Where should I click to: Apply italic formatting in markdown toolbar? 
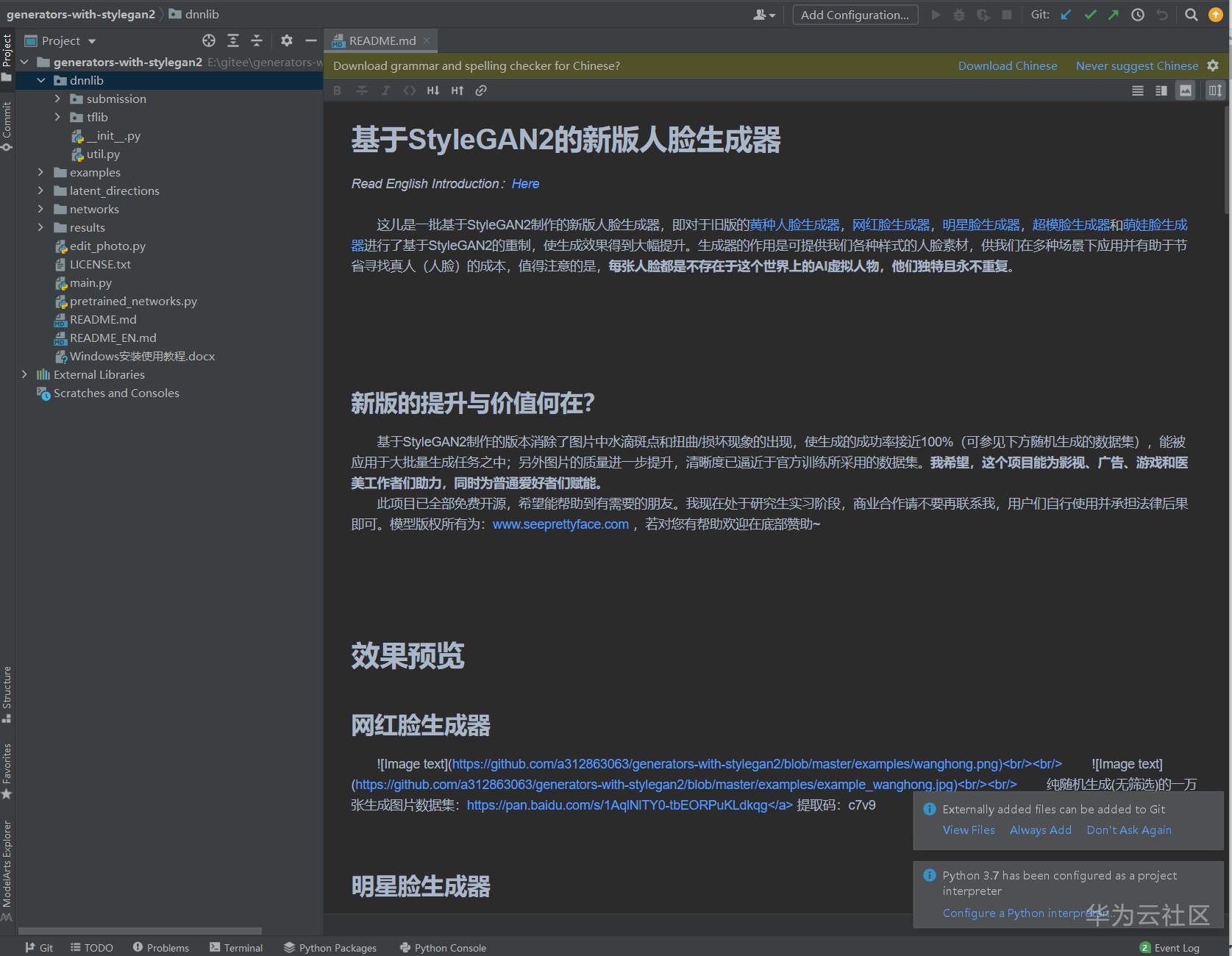click(385, 90)
